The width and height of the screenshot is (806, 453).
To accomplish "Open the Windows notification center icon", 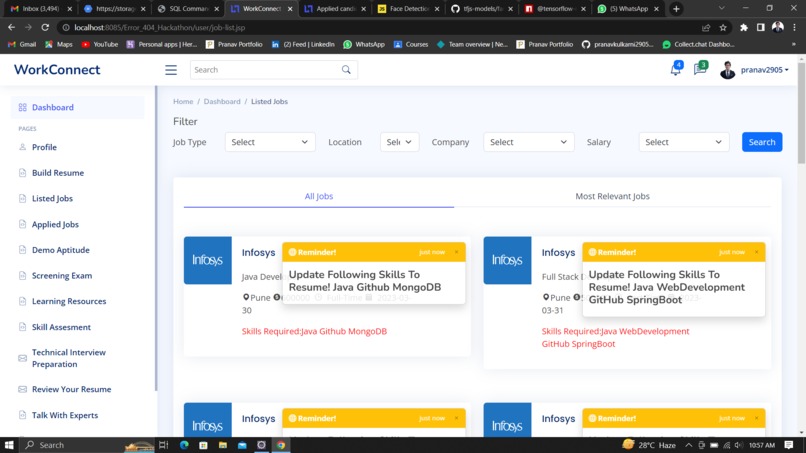I will click(789, 445).
